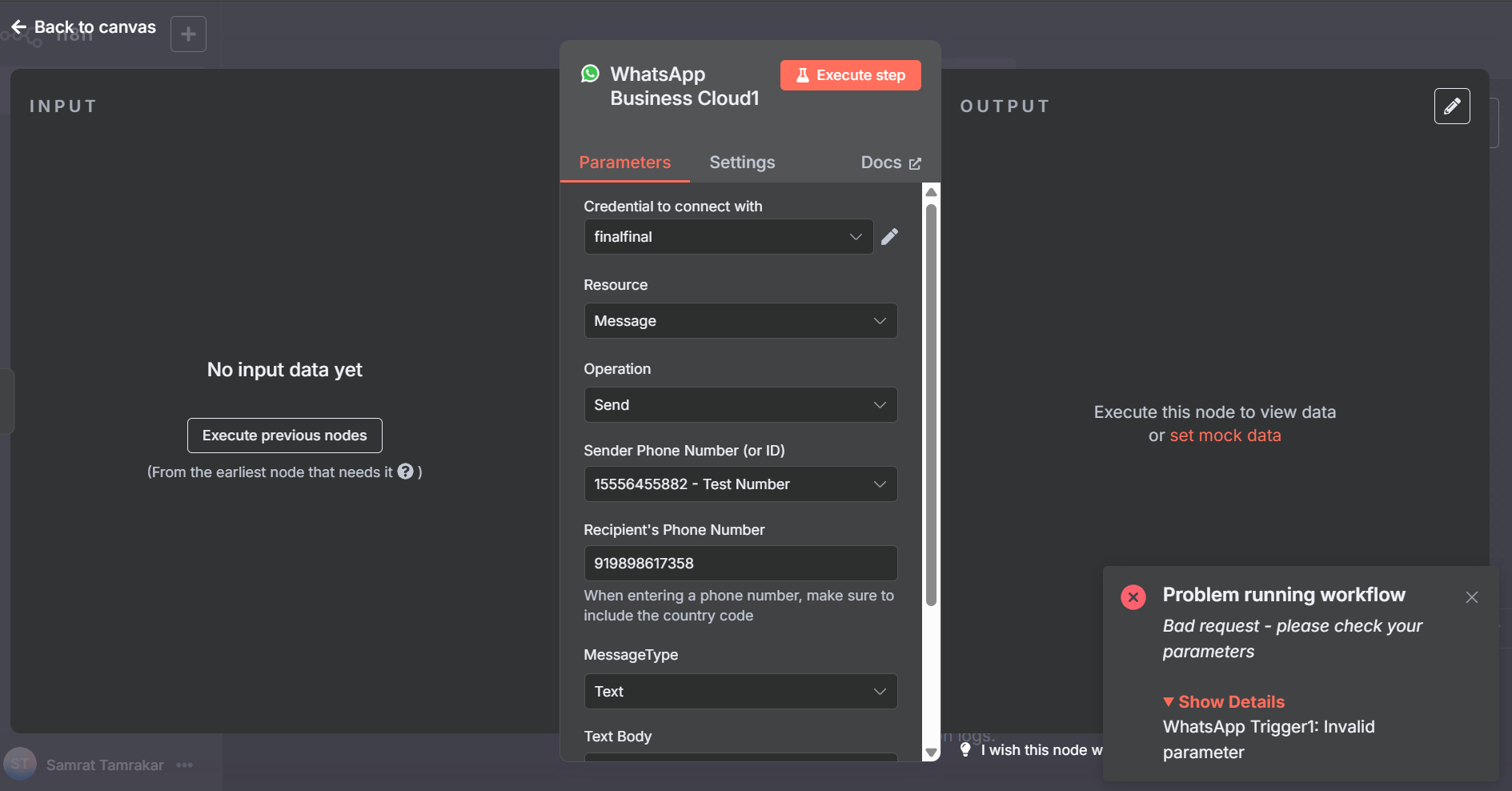This screenshot has height=791, width=1512.
Task: Click the help question mark icon
Action: click(x=406, y=472)
